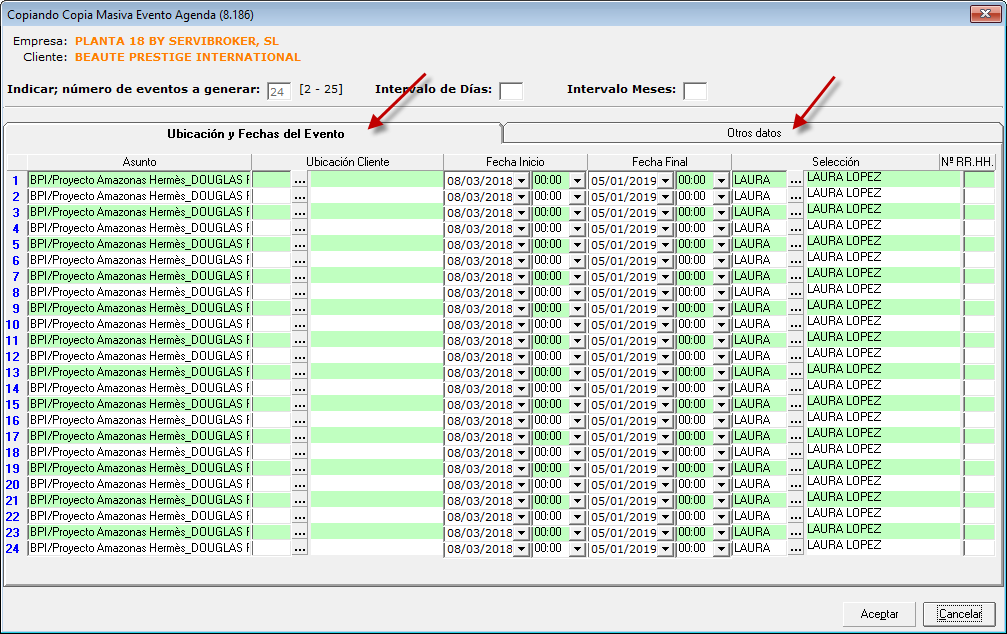The height and width of the screenshot is (634, 1007).
Task: Open row 12 Fecha Inicio date dropdown
Action: coord(521,357)
